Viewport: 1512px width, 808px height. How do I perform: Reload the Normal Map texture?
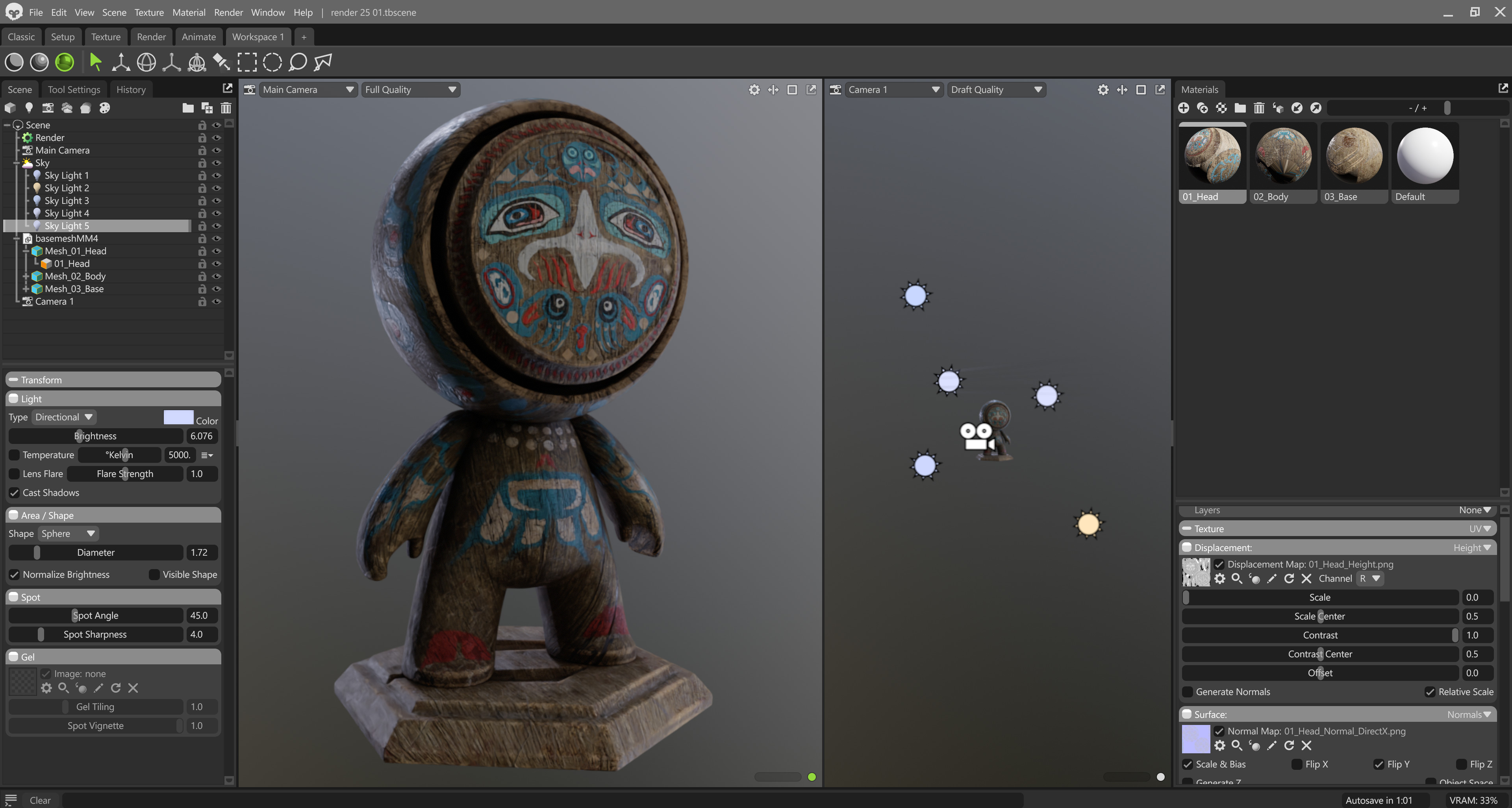(x=1289, y=745)
